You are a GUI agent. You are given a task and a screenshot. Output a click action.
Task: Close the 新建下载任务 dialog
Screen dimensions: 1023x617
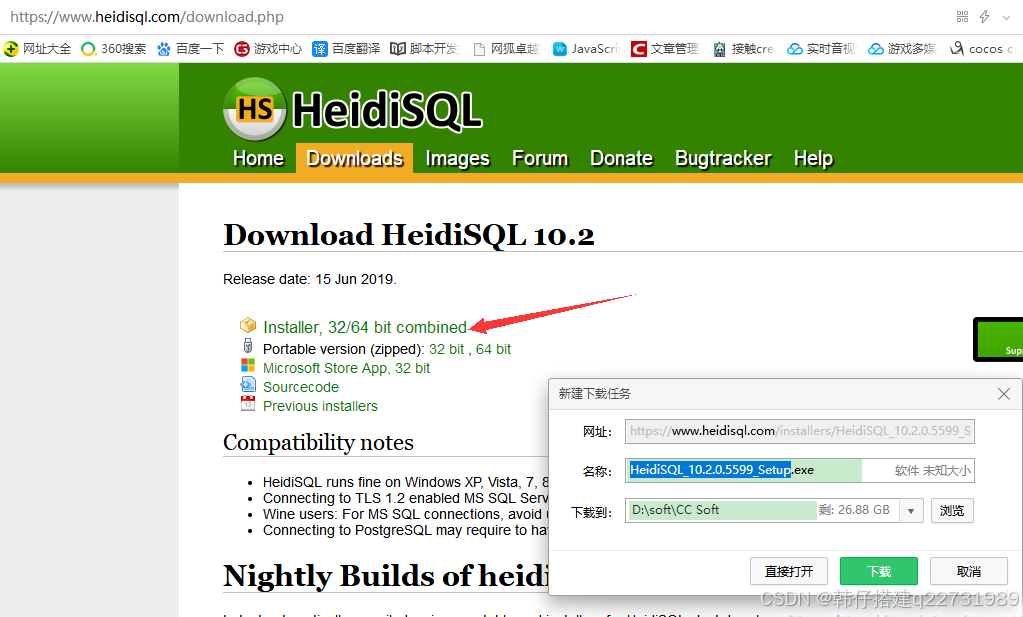[x=1003, y=394]
